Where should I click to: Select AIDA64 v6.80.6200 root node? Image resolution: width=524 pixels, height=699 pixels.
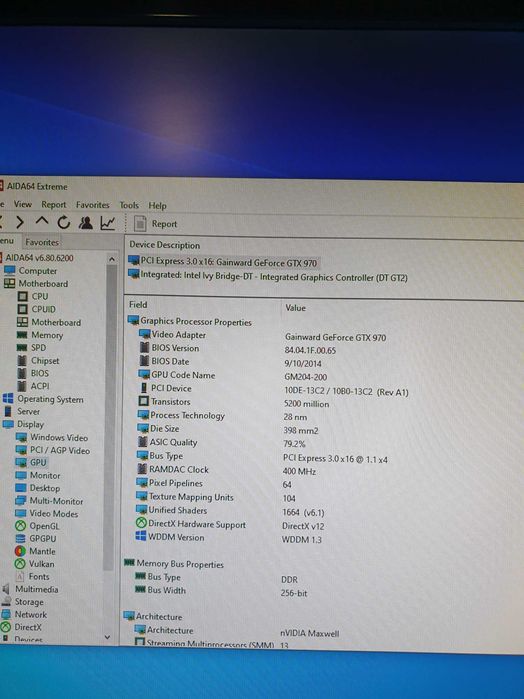click(37, 258)
